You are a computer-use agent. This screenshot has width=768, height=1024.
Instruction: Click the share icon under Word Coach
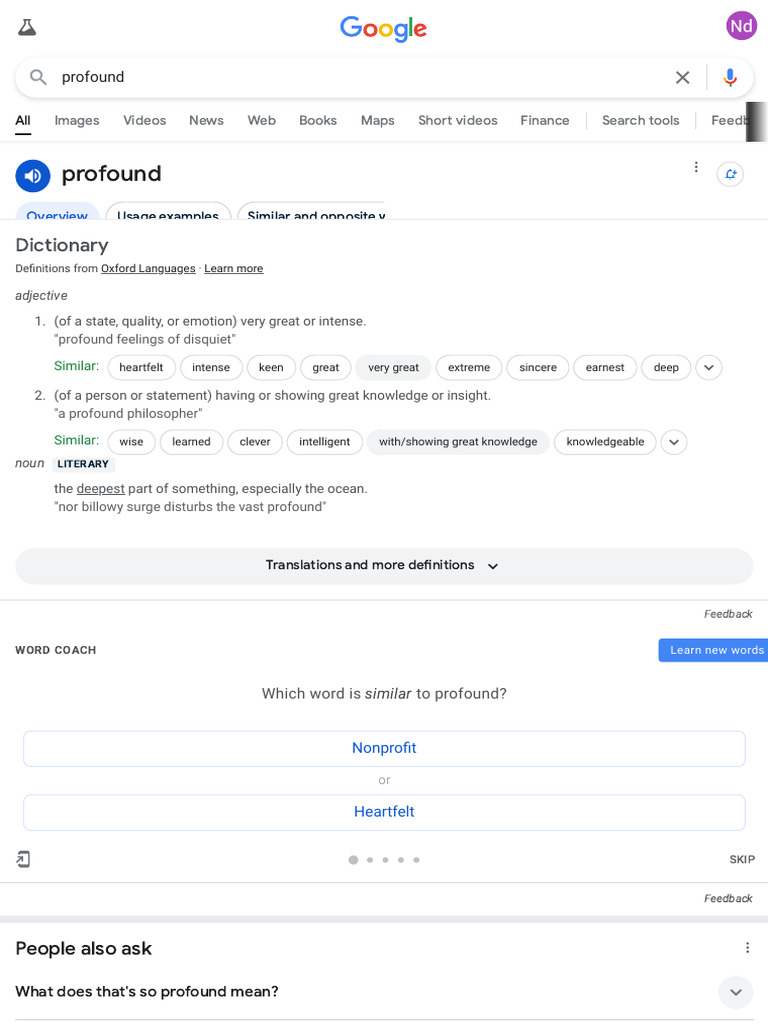tap(23, 859)
